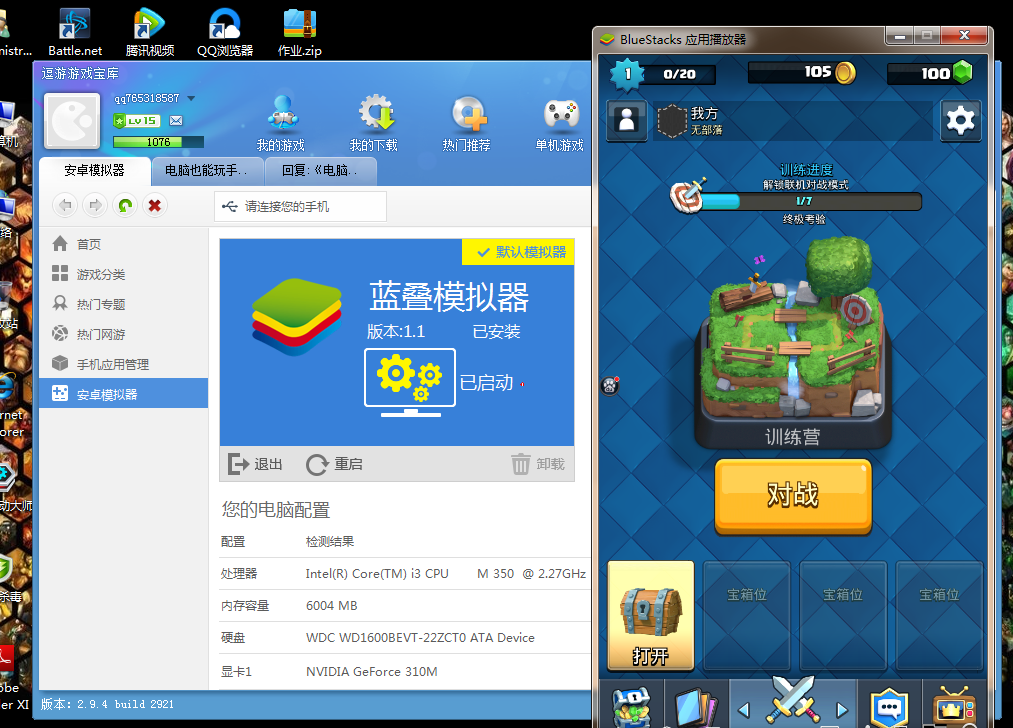Click the third 宝箱位 chest slot

(843, 616)
